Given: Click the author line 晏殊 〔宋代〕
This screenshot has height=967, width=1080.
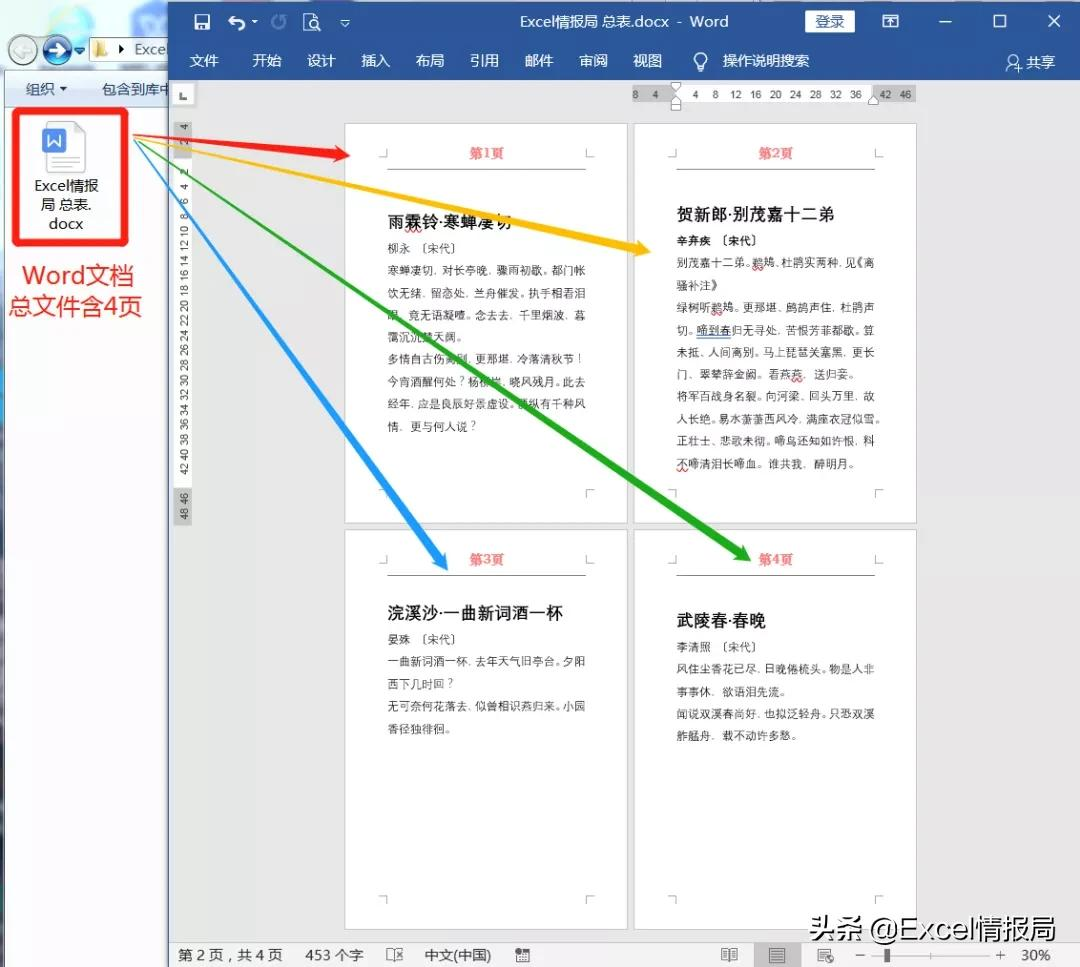Looking at the screenshot, I should tap(421, 639).
